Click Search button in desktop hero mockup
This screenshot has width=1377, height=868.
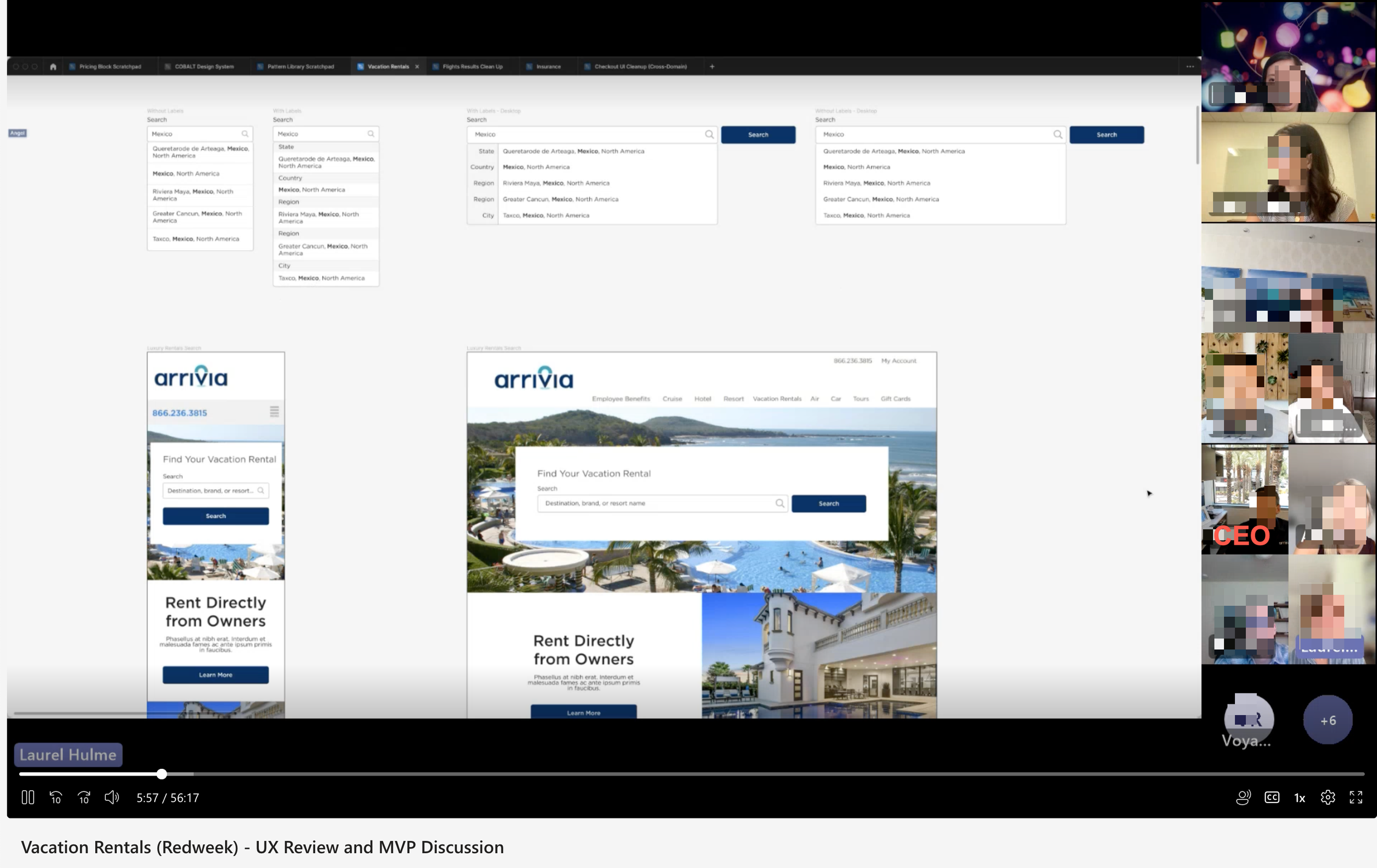[x=828, y=503]
